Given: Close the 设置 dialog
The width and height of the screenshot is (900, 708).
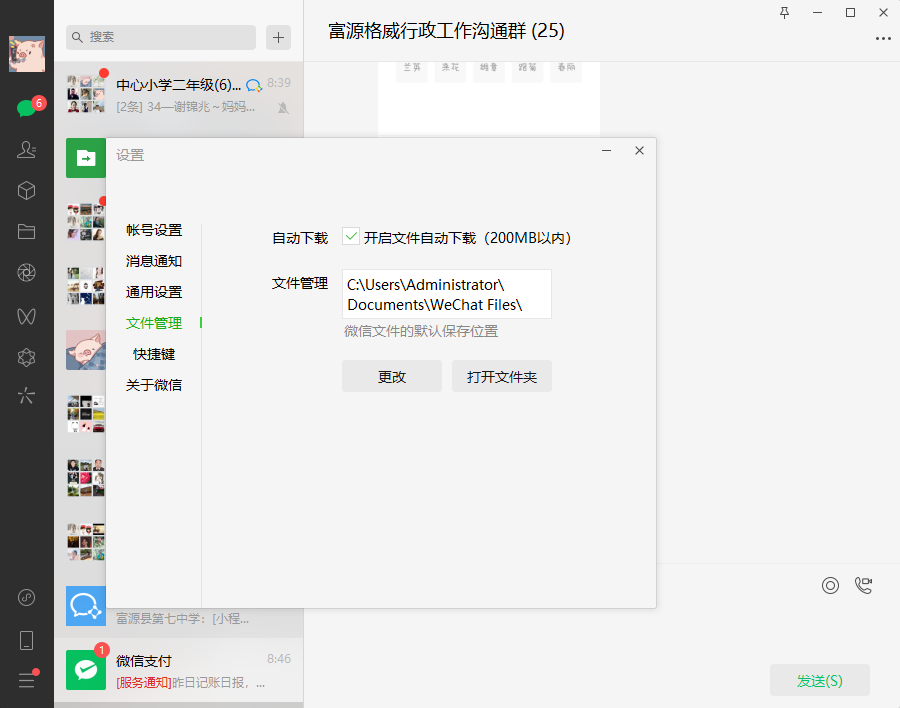Looking at the screenshot, I should pyautogui.click(x=639, y=150).
